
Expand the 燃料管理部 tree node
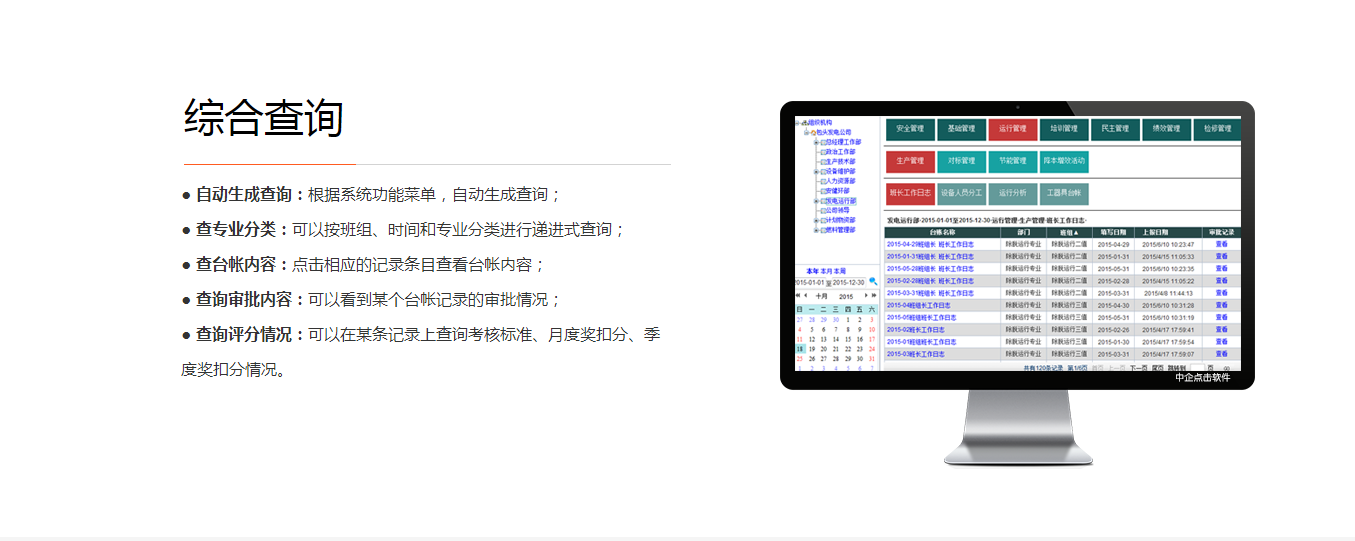tap(816, 230)
